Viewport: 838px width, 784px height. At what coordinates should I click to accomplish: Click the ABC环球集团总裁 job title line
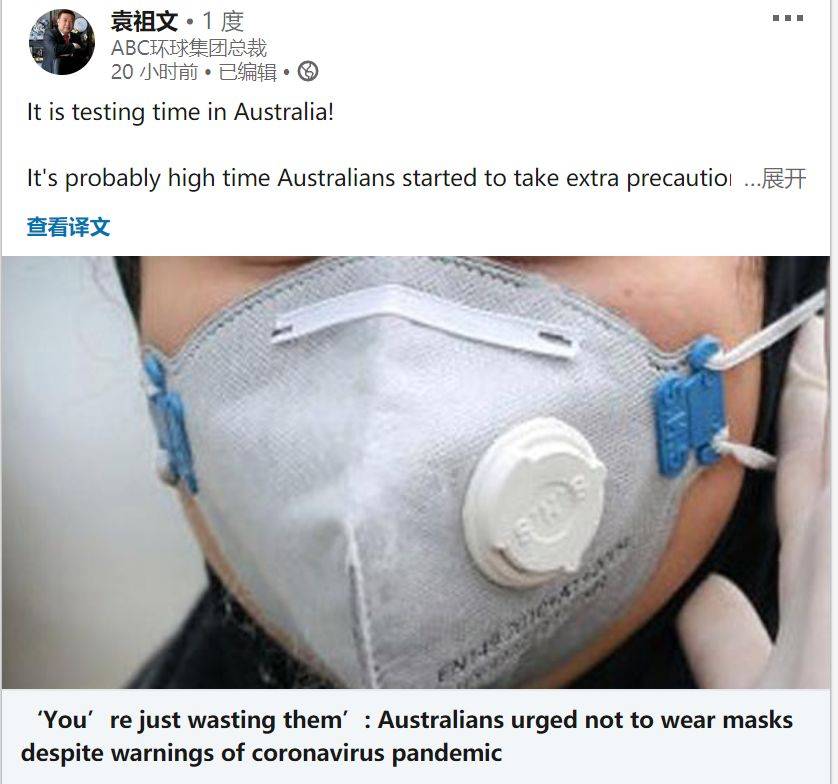point(189,48)
